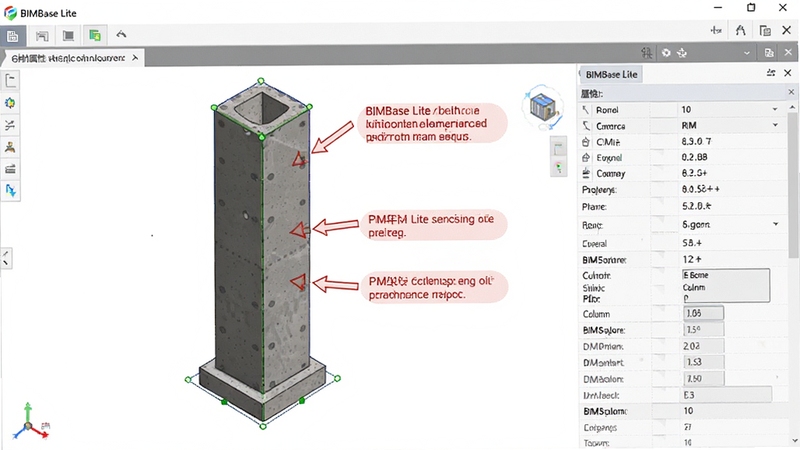
Task: Close the BIMBase Lite properties panel
Action: pyautogui.click(x=788, y=73)
